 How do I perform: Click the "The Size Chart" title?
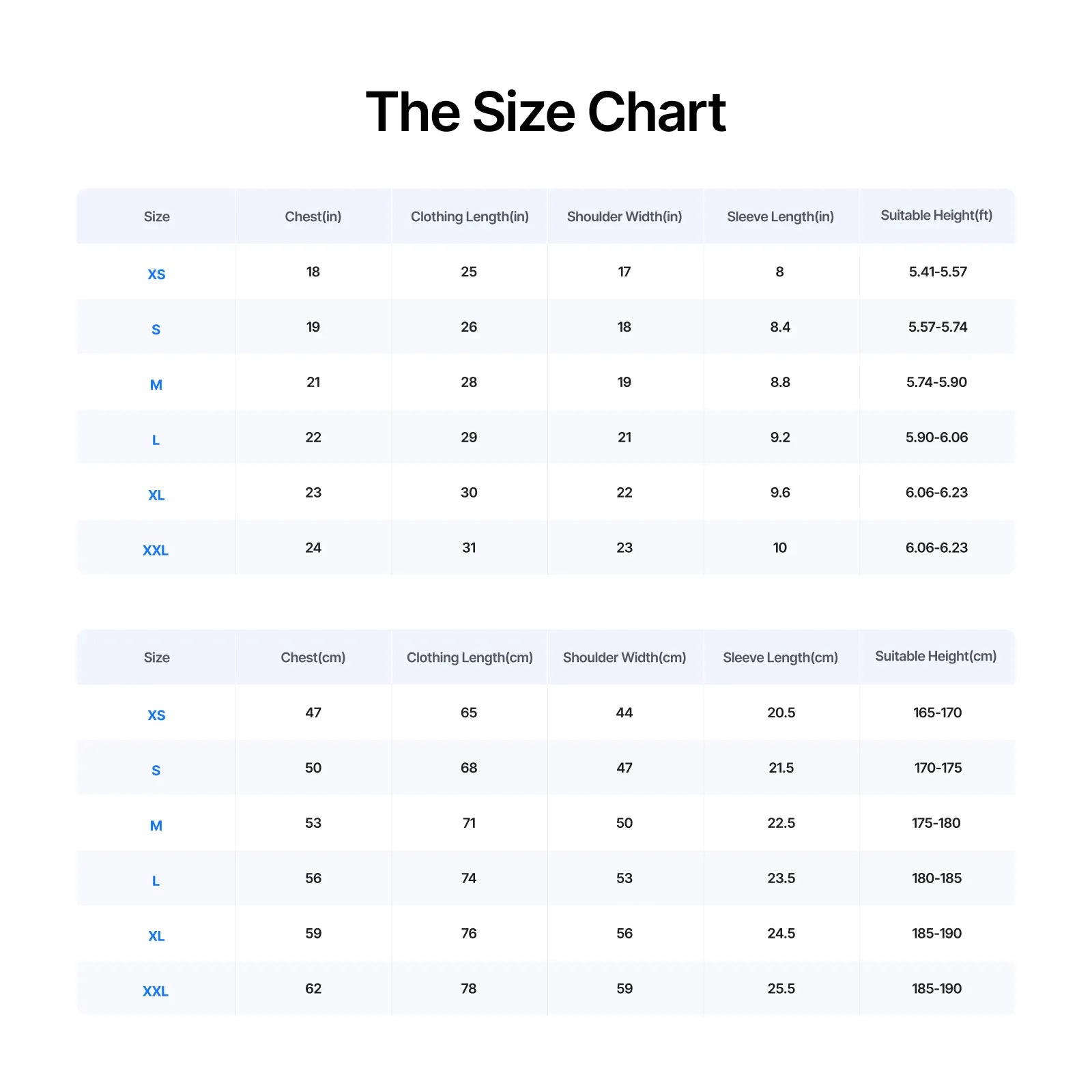tap(545, 112)
